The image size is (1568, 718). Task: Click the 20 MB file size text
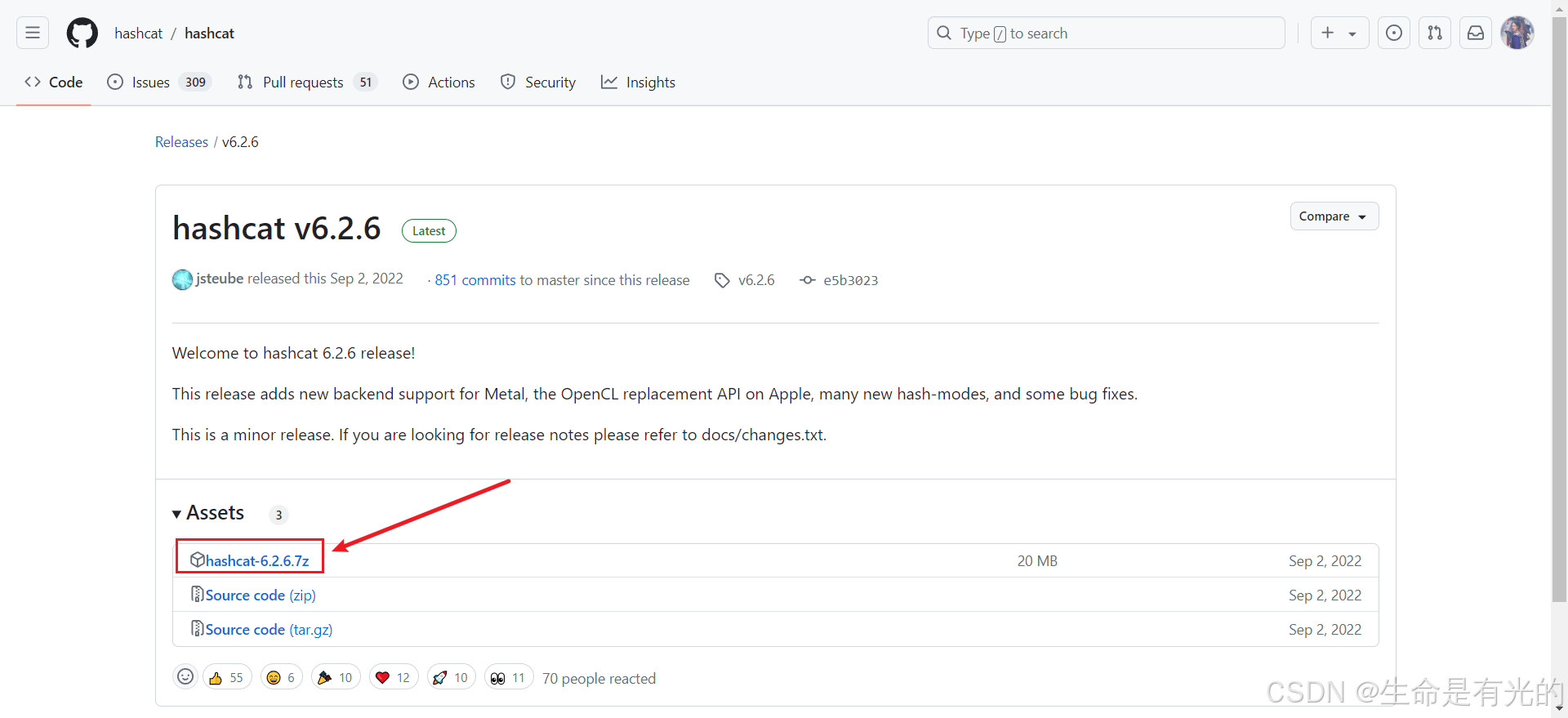coord(1037,561)
